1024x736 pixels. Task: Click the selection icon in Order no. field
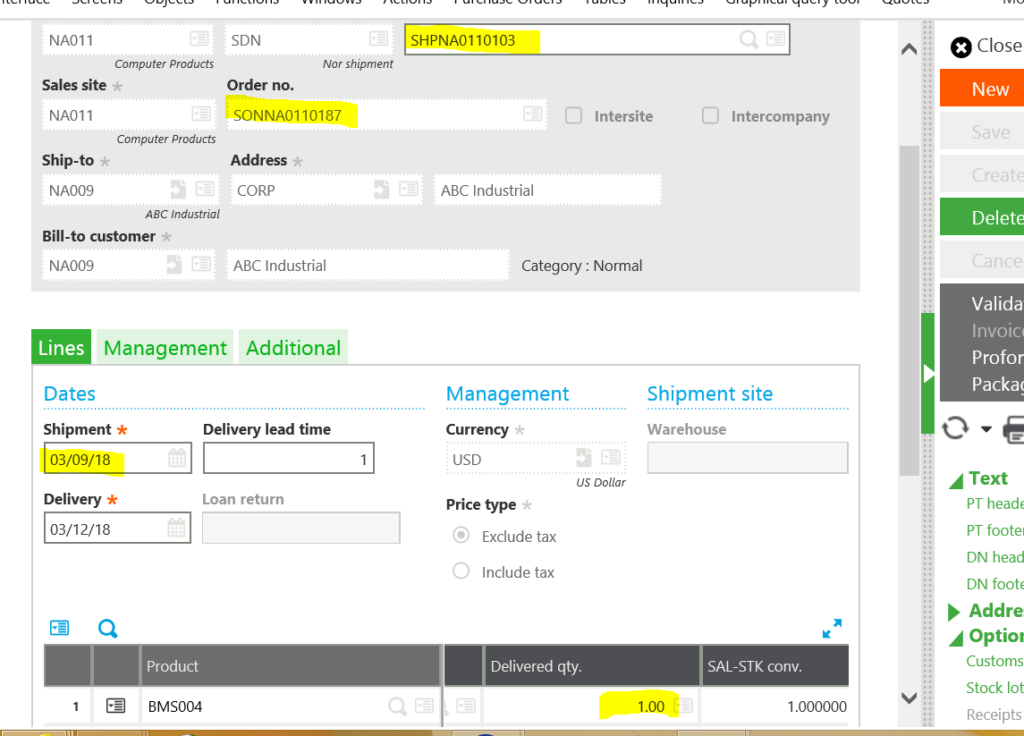pos(532,115)
